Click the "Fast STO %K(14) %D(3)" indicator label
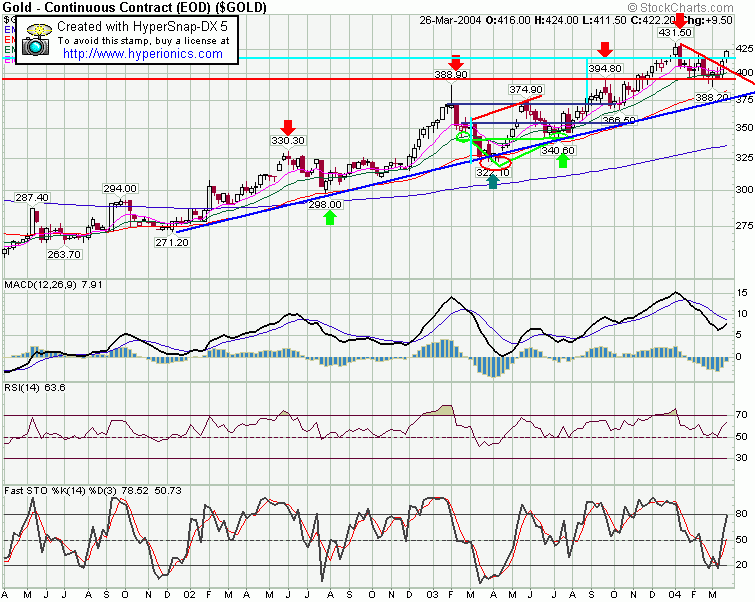 coord(60,490)
